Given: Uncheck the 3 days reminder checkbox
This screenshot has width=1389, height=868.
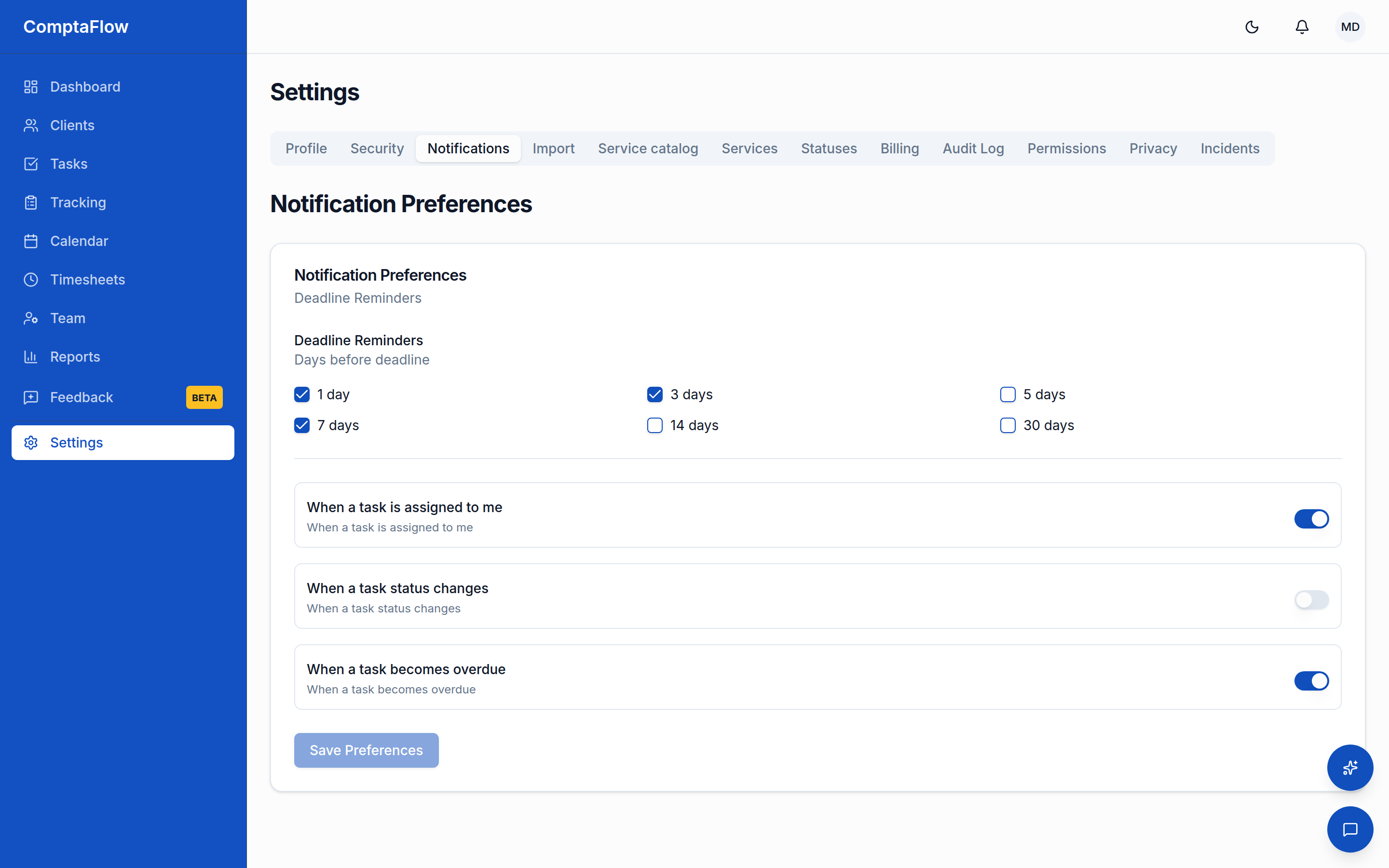Looking at the screenshot, I should [x=655, y=394].
